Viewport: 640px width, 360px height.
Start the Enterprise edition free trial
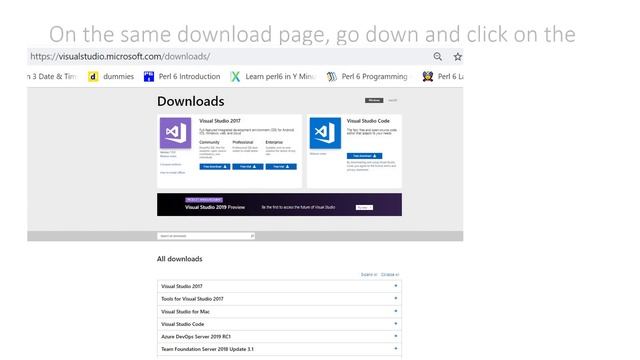coord(281,167)
